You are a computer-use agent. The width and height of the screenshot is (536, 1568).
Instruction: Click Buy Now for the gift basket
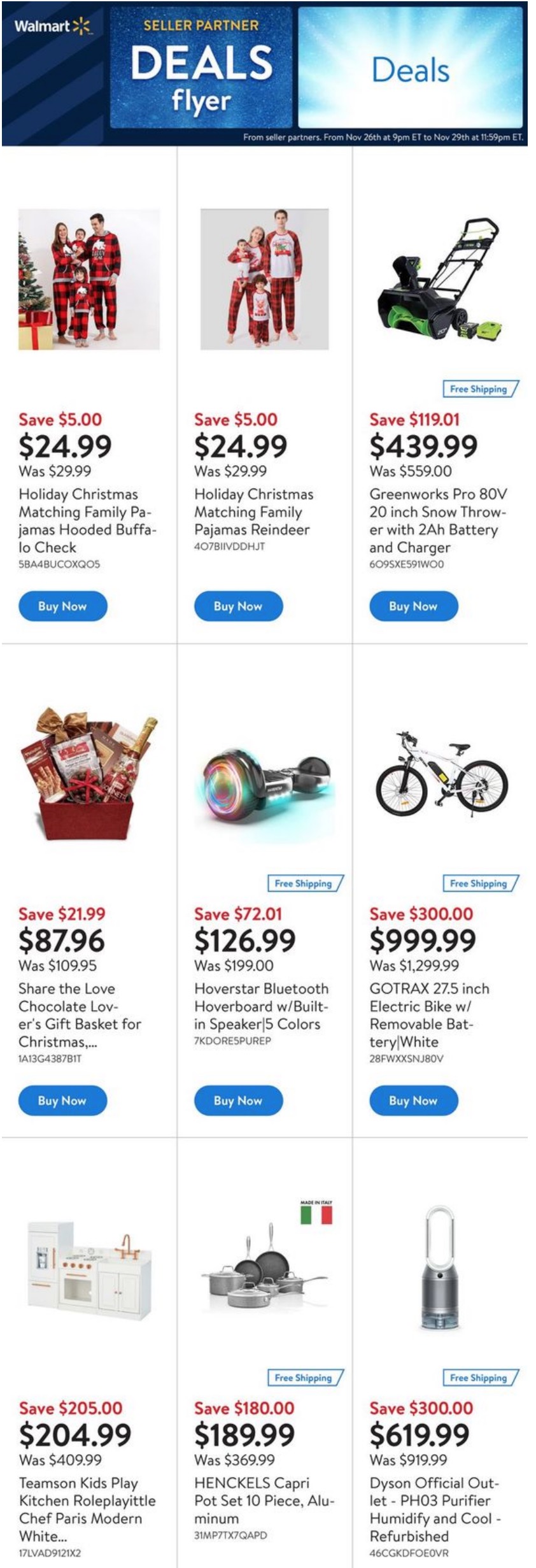click(62, 1100)
